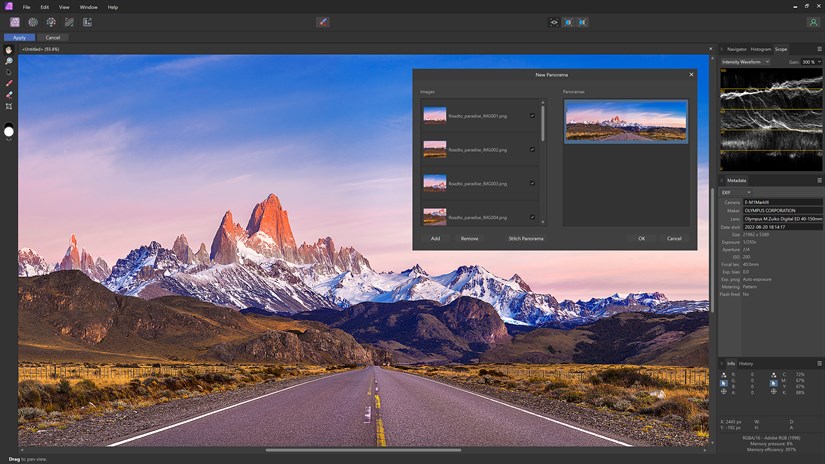825x464 pixels.
Task: Uncheck Roadto_paradise_IMG001.png image checkbox
Action: [x=532, y=117]
